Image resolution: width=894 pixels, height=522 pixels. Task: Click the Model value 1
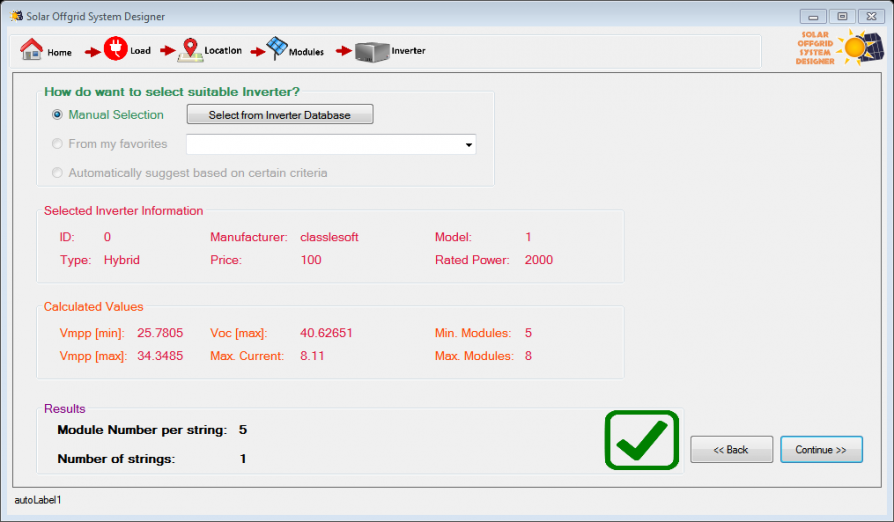529,237
